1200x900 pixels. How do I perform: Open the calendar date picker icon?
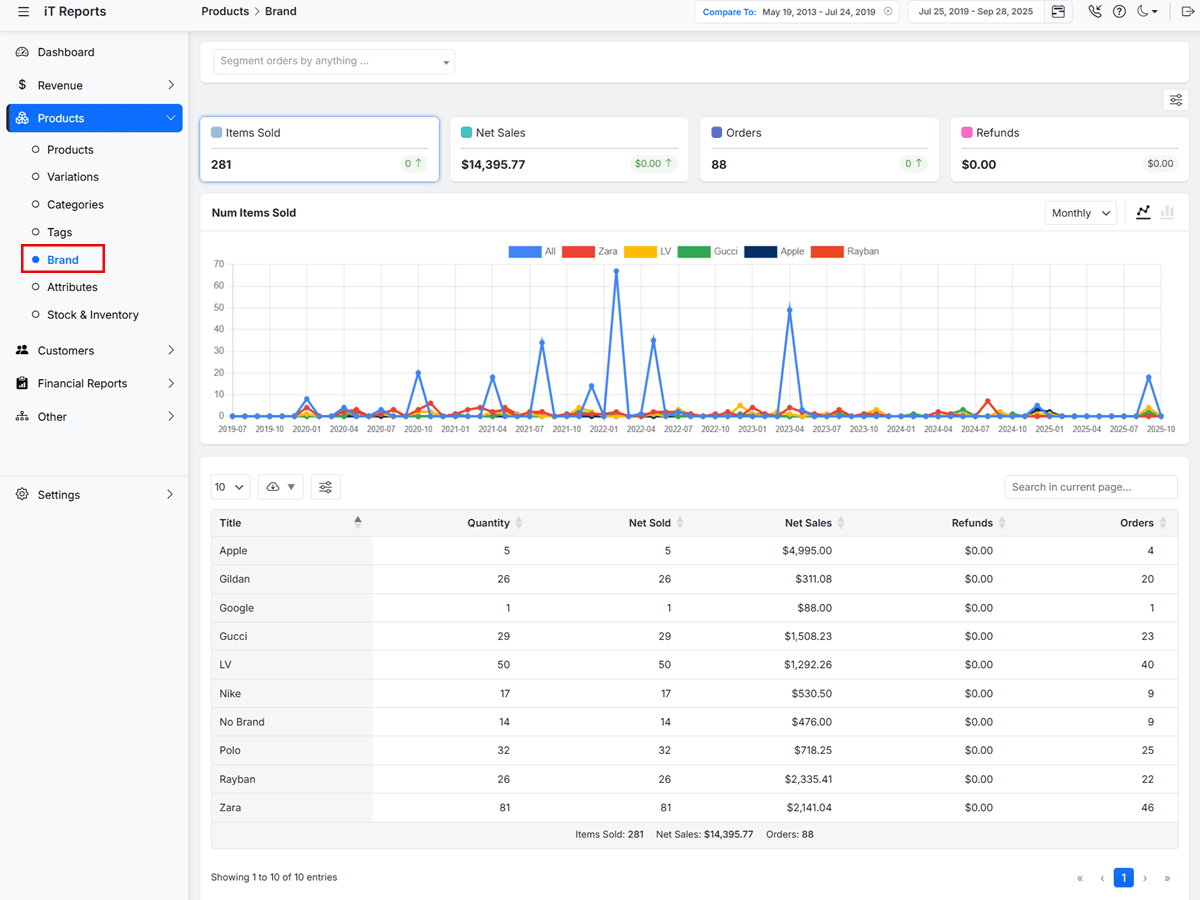[x=1058, y=12]
